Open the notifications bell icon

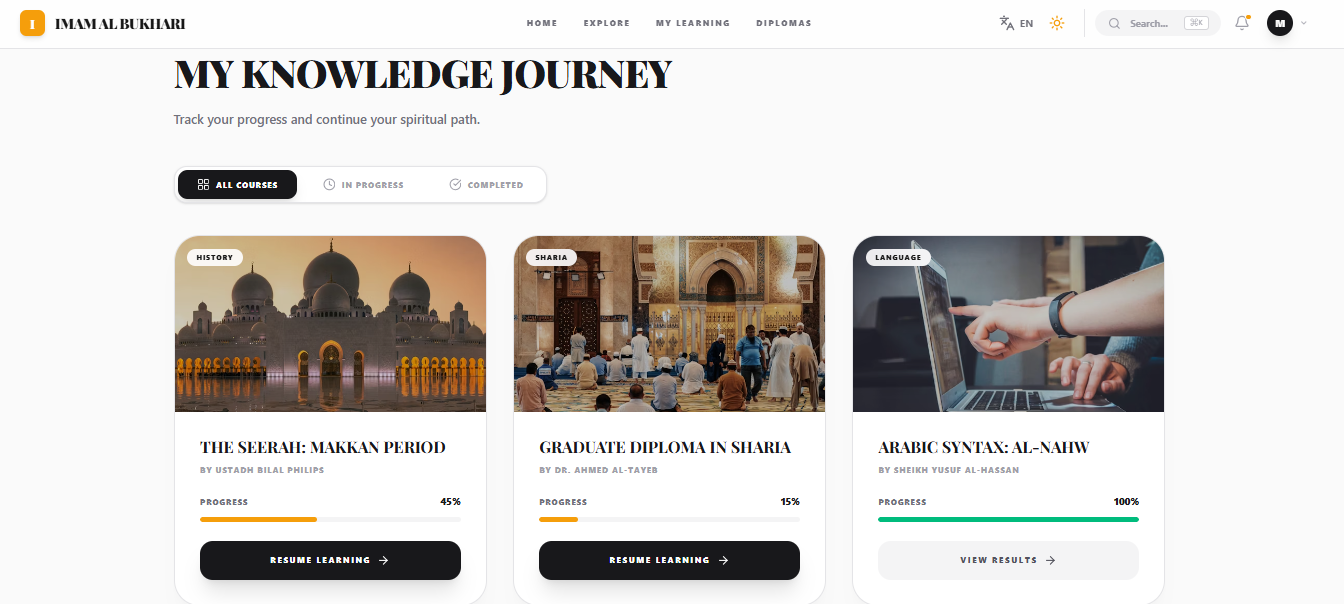pos(1242,23)
